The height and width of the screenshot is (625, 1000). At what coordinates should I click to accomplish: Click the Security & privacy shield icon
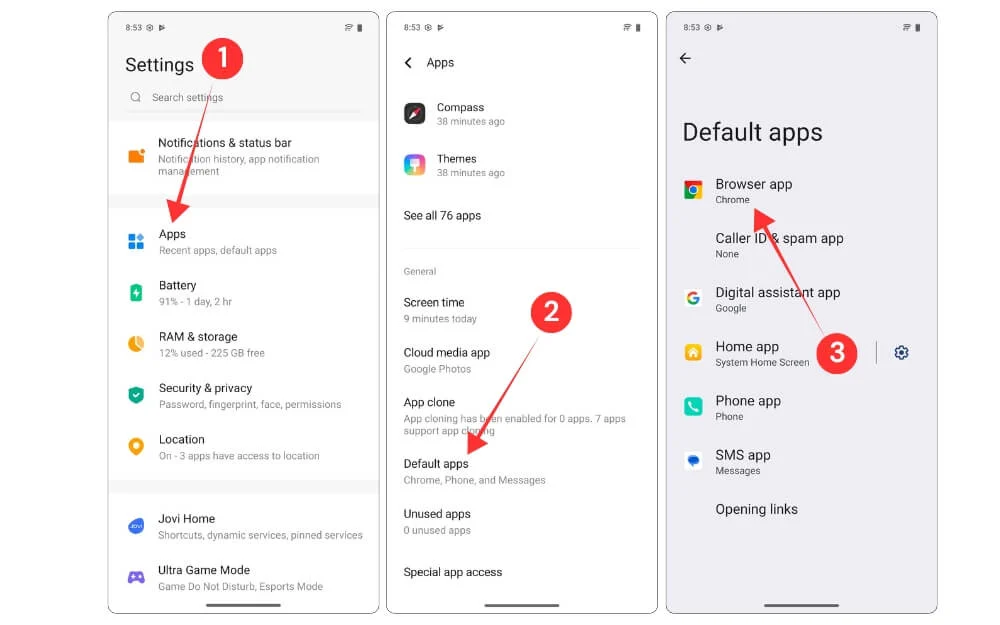(x=136, y=395)
